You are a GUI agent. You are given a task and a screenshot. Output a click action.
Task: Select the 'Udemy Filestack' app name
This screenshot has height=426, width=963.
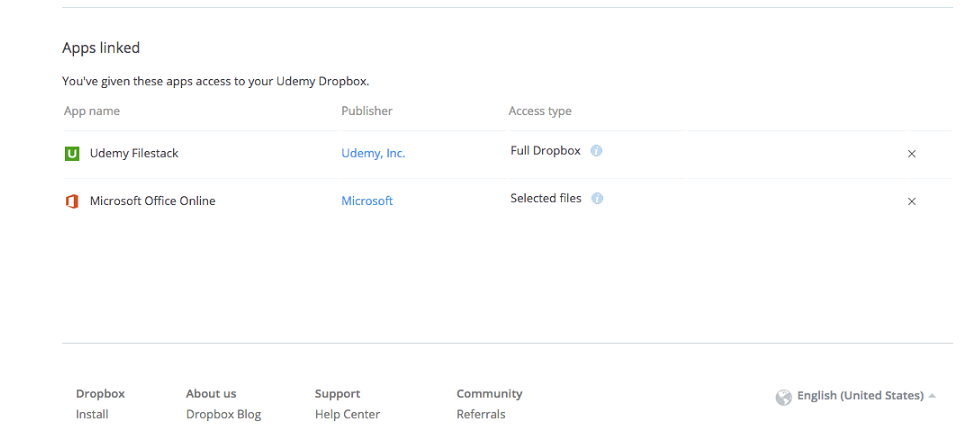pyautogui.click(x=134, y=153)
